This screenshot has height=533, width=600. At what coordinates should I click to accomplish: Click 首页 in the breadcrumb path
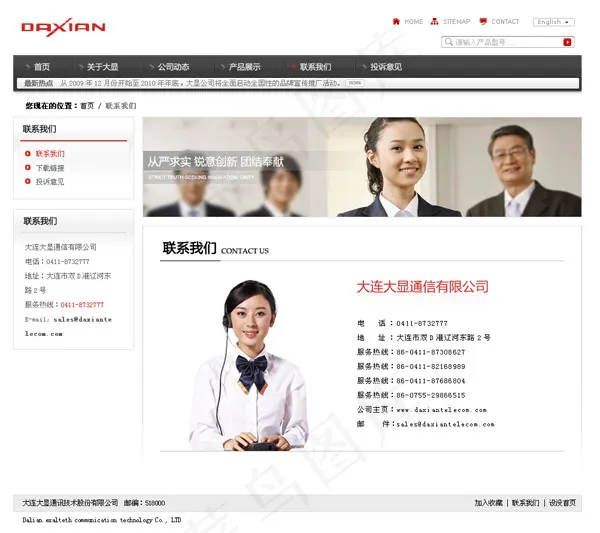click(87, 105)
